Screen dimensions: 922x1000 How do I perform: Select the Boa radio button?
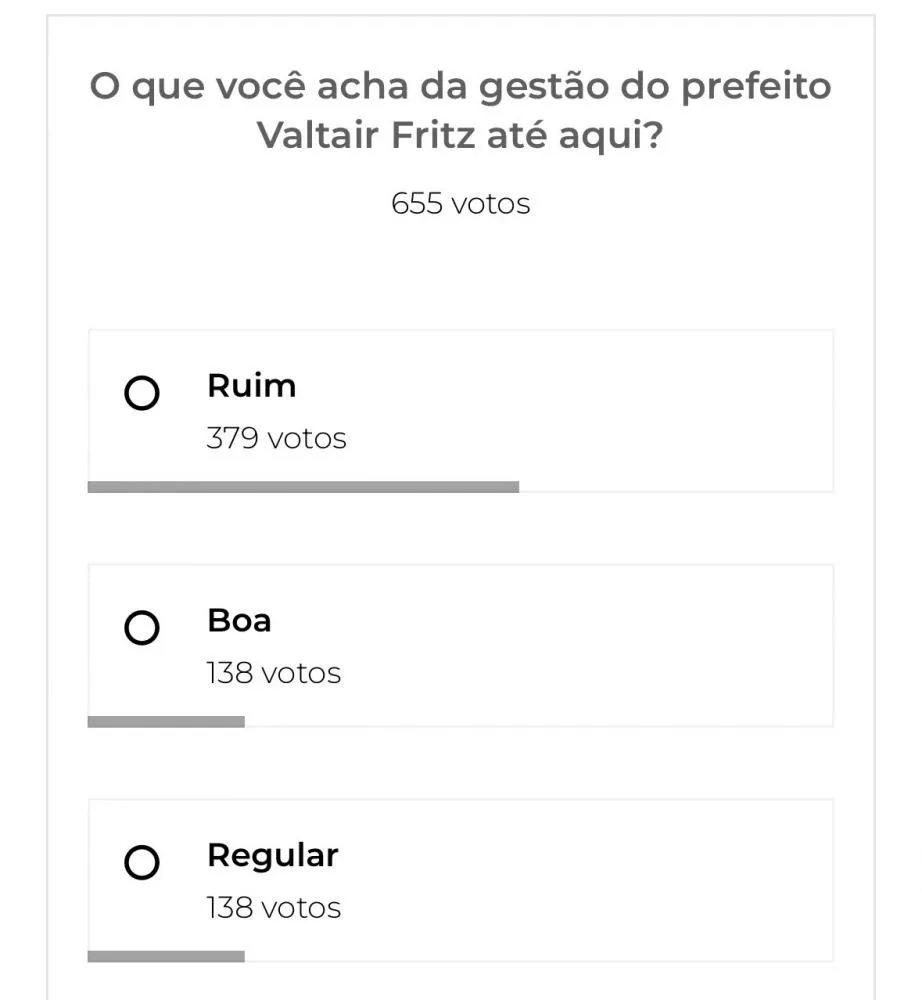(141, 628)
